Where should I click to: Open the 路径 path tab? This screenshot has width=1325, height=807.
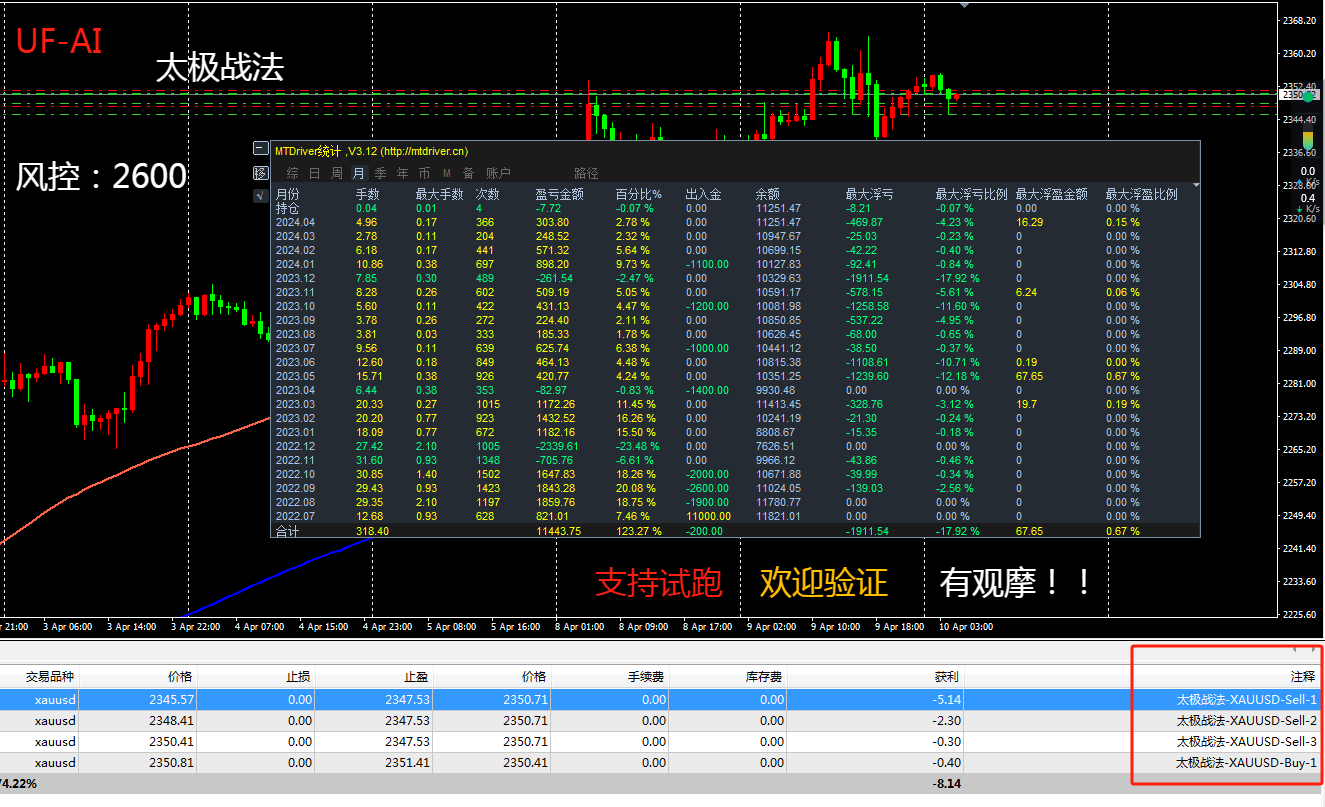tap(586, 173)
